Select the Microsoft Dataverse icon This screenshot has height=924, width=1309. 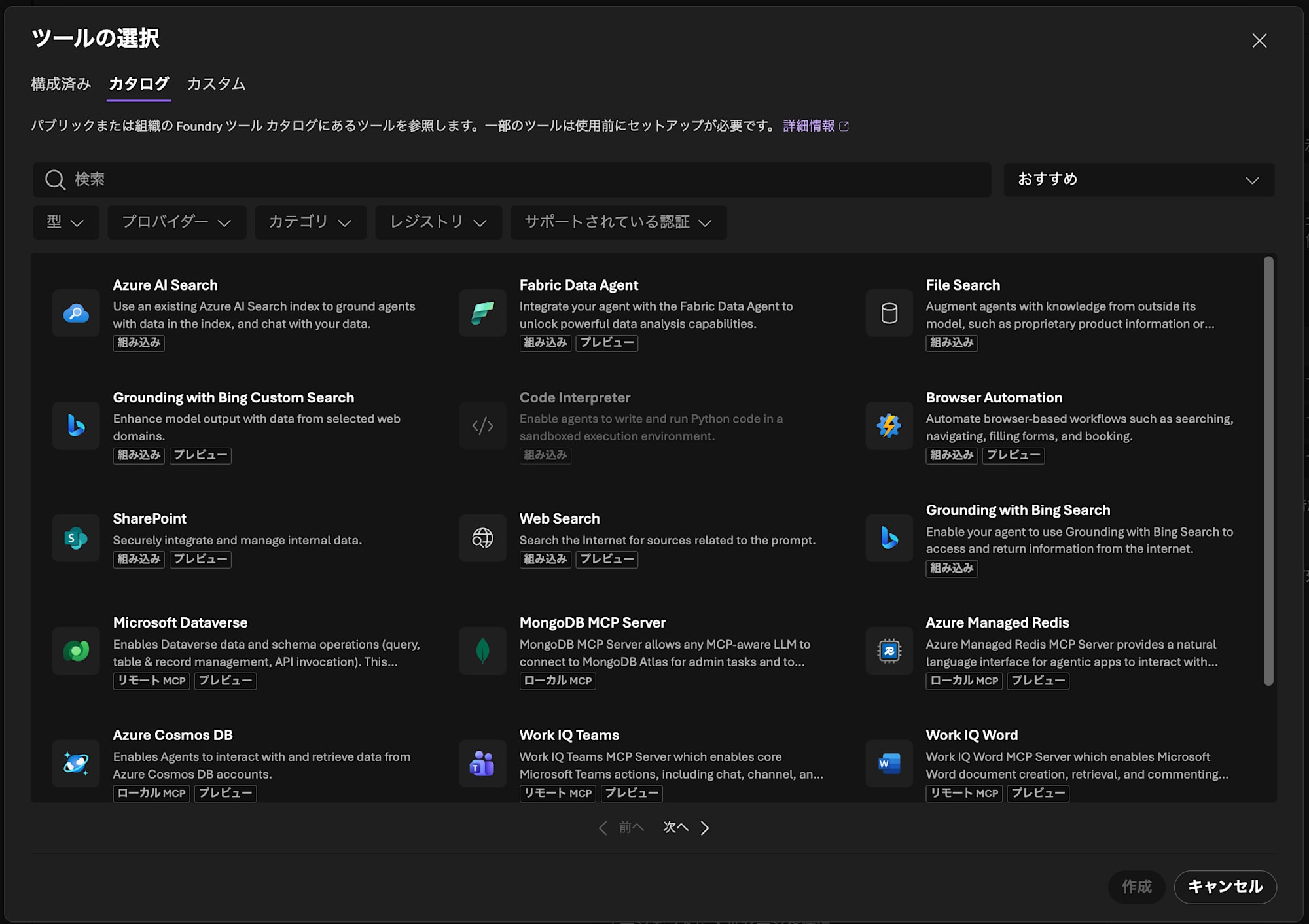click(x=76, y=651)
